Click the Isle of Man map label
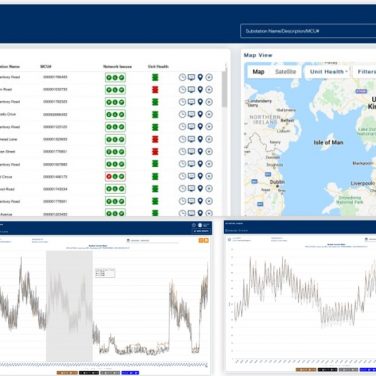The height and width of the screenshot is (376, 376). point(328,142)
